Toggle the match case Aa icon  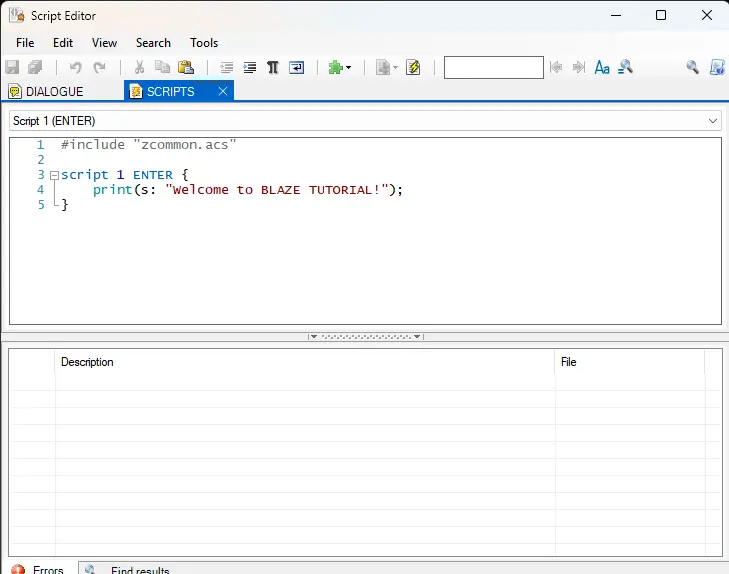[x=602, y=67]
